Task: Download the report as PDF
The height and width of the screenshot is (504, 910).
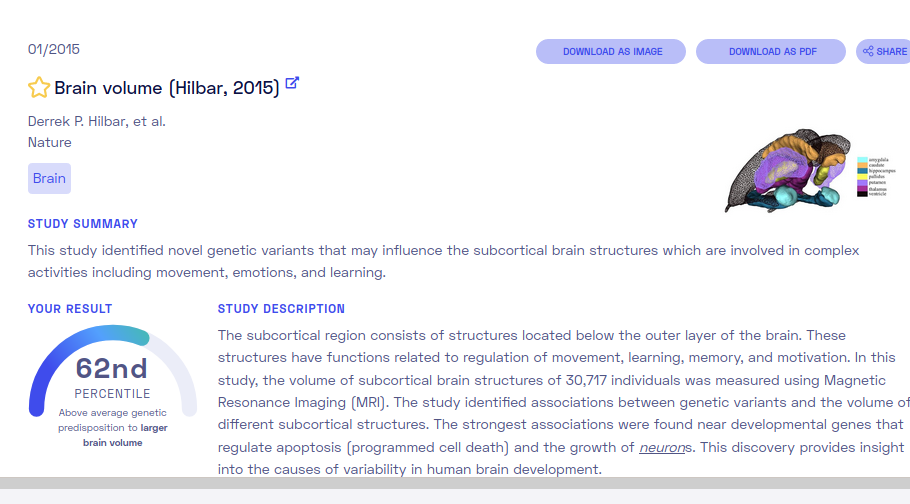Action: coord(771,52)
